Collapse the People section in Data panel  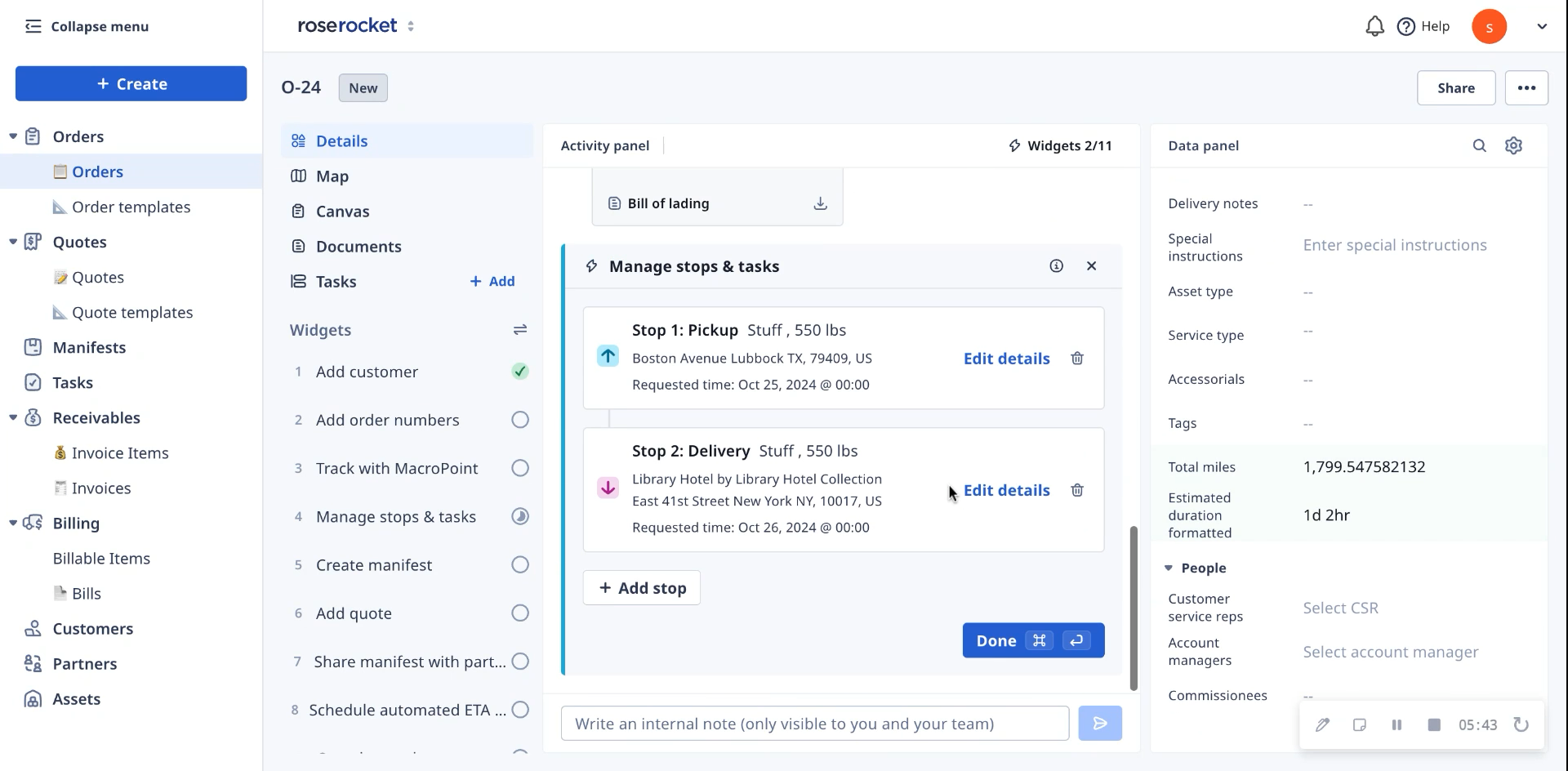coord(1168,568)
